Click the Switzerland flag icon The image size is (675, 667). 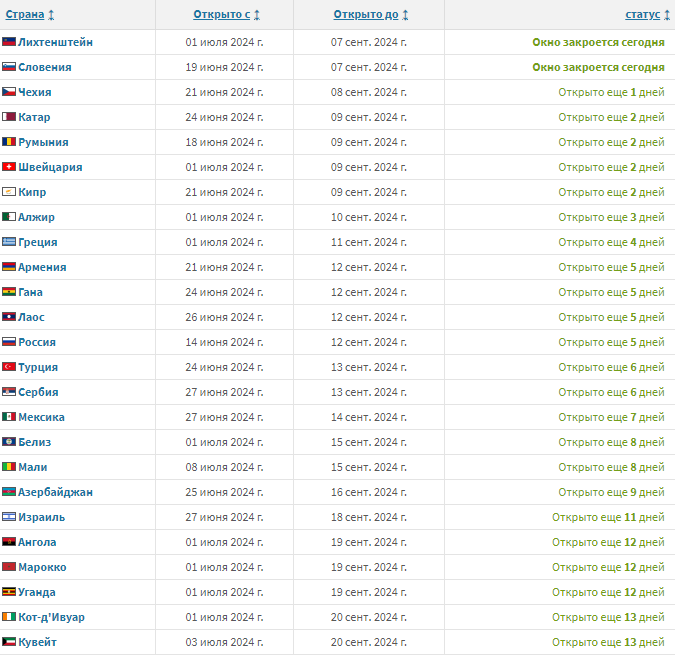click(9, 167)
